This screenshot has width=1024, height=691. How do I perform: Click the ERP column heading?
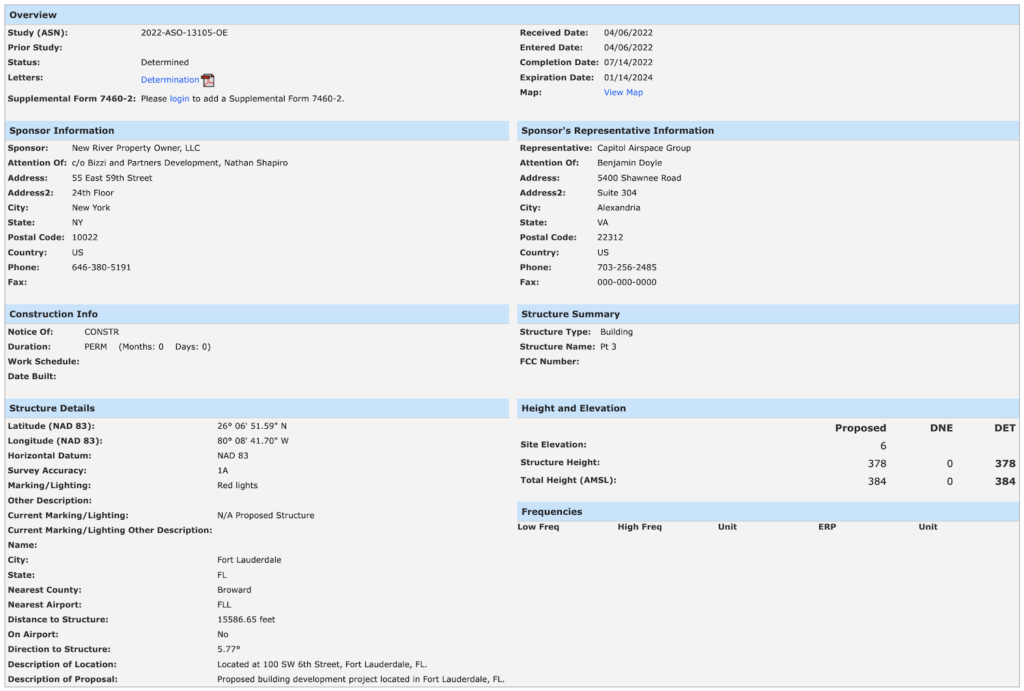(826, 527)
